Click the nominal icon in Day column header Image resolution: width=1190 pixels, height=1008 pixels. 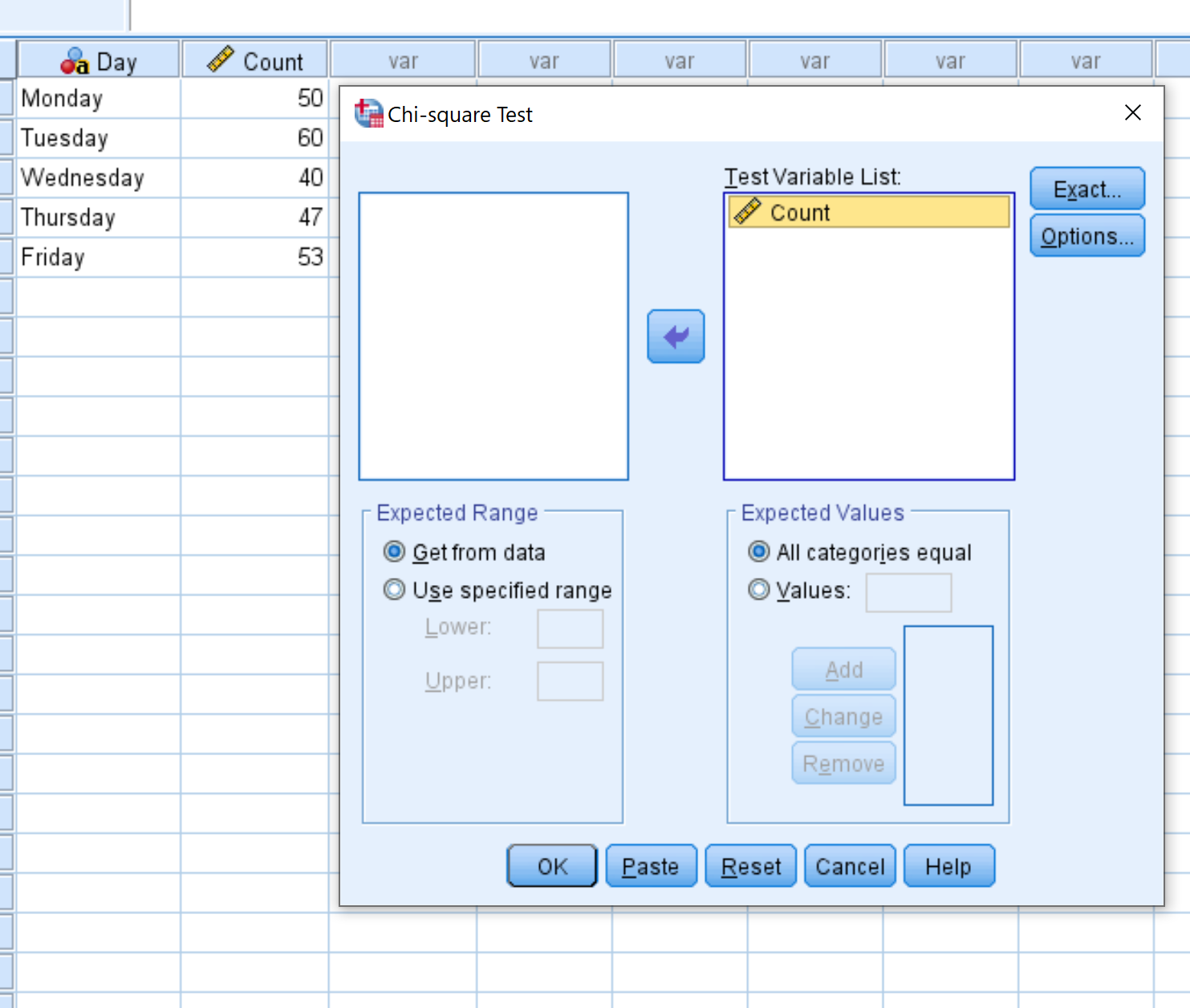coord(75,61)
